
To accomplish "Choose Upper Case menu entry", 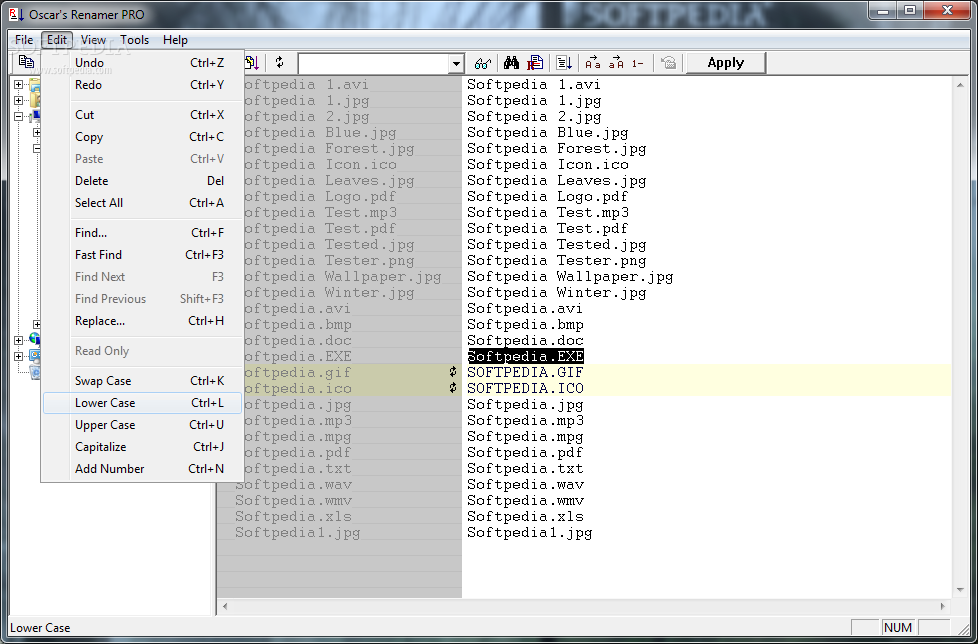I will [x=142, y=425].
